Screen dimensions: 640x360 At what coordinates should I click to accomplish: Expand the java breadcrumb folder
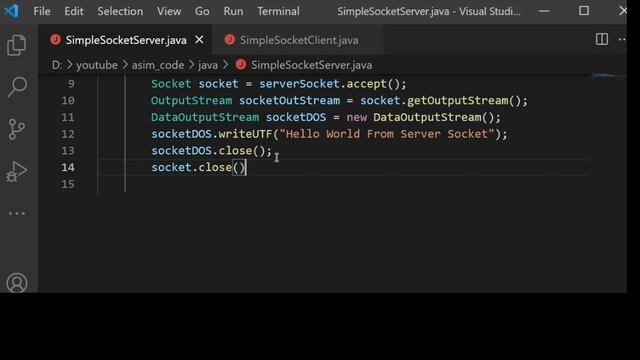coord(208,65)
